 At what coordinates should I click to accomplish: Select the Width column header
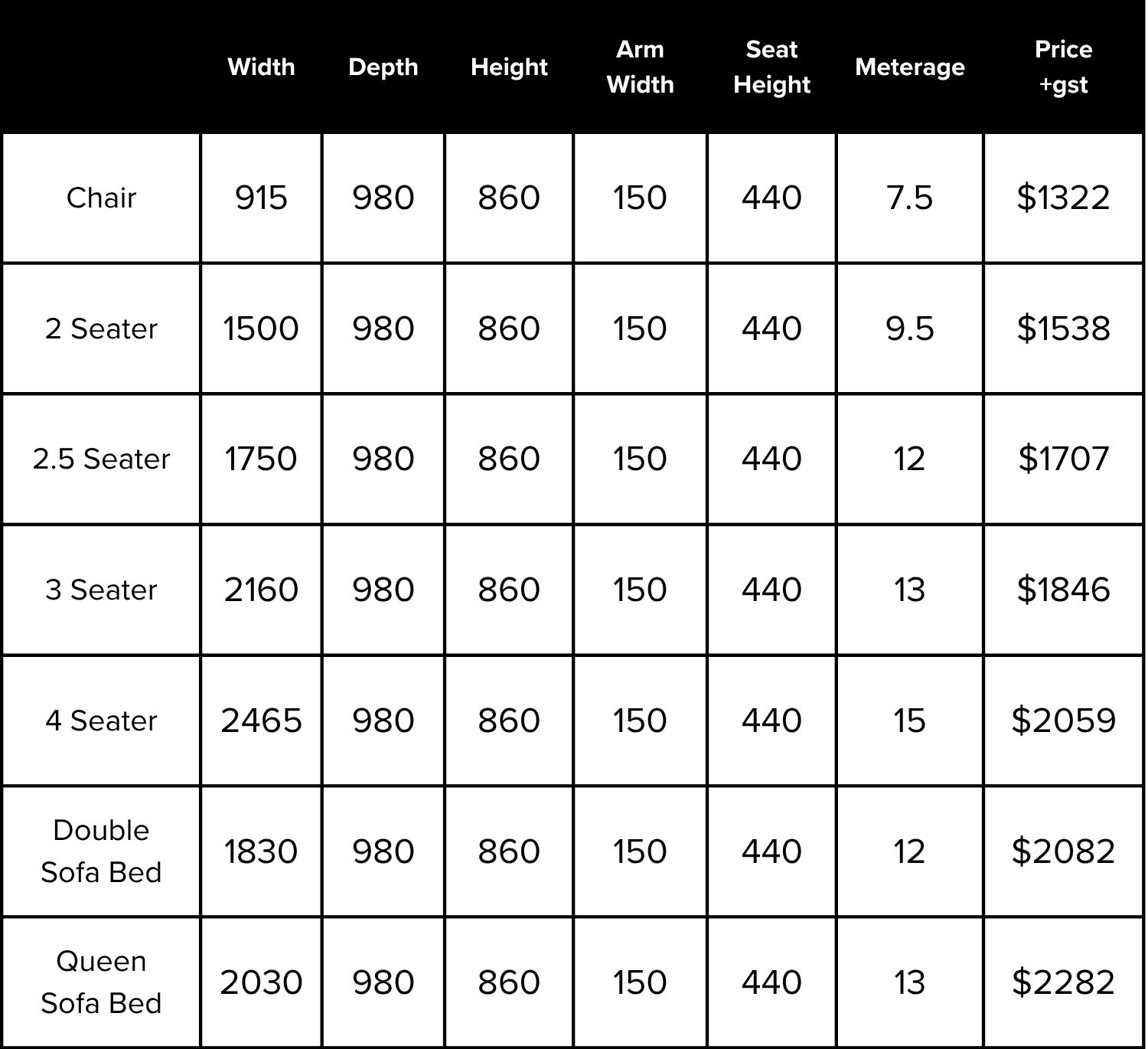pos(261,67)
